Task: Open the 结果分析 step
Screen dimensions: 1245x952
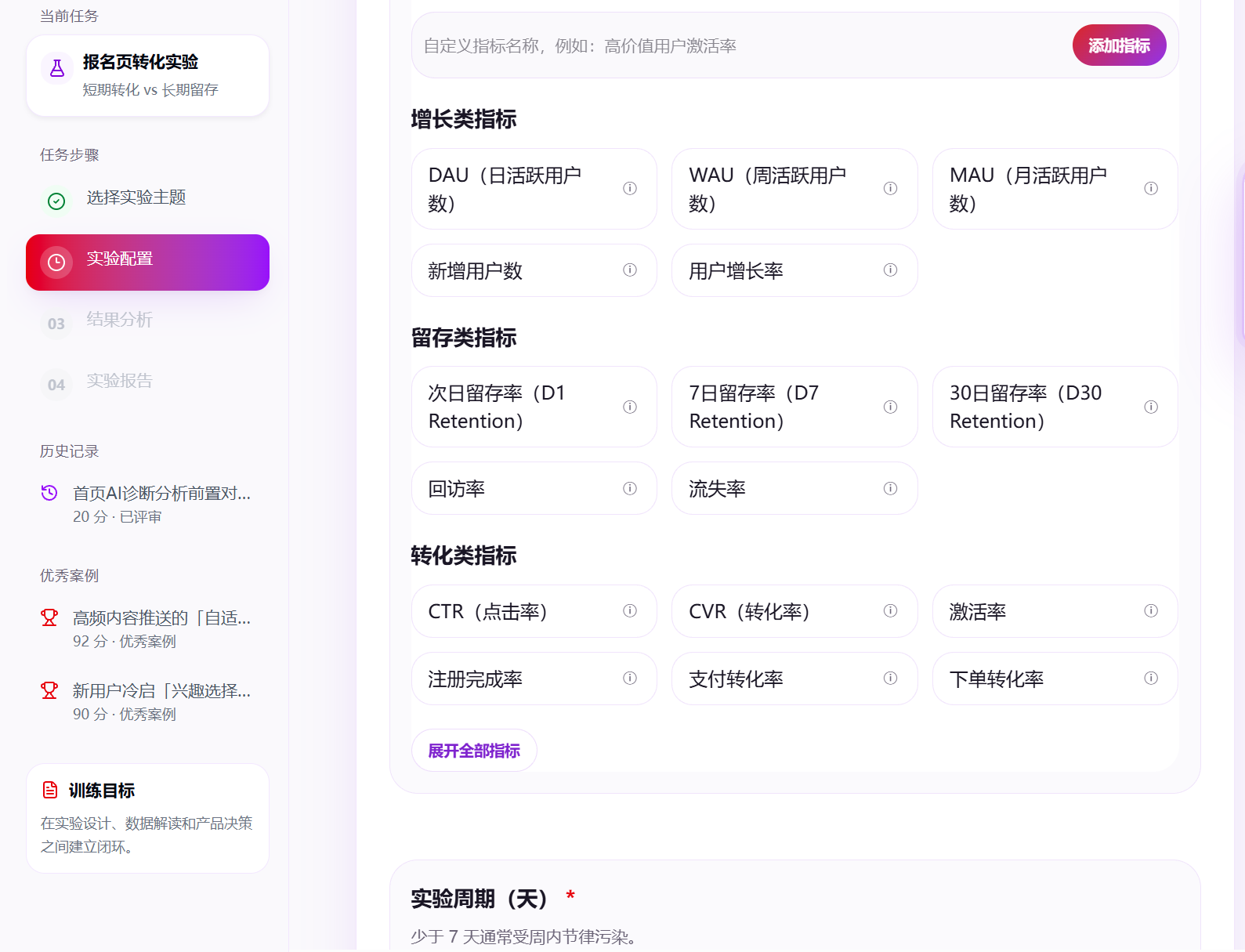Action: point(147,324)
